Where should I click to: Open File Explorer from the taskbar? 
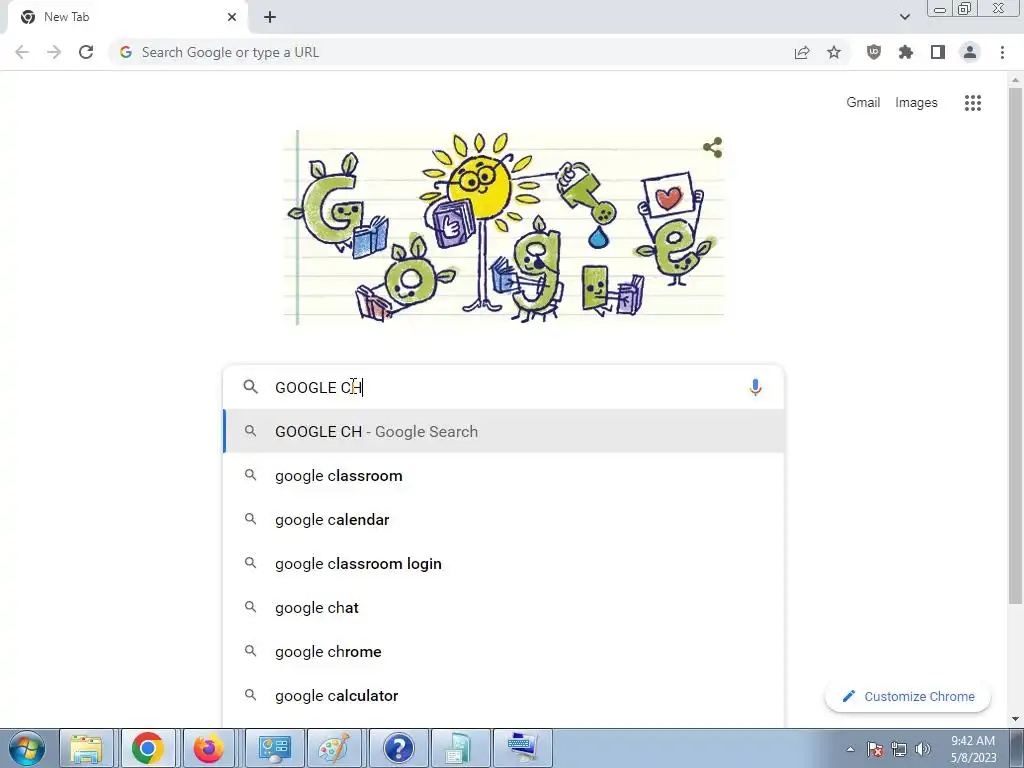86,748
